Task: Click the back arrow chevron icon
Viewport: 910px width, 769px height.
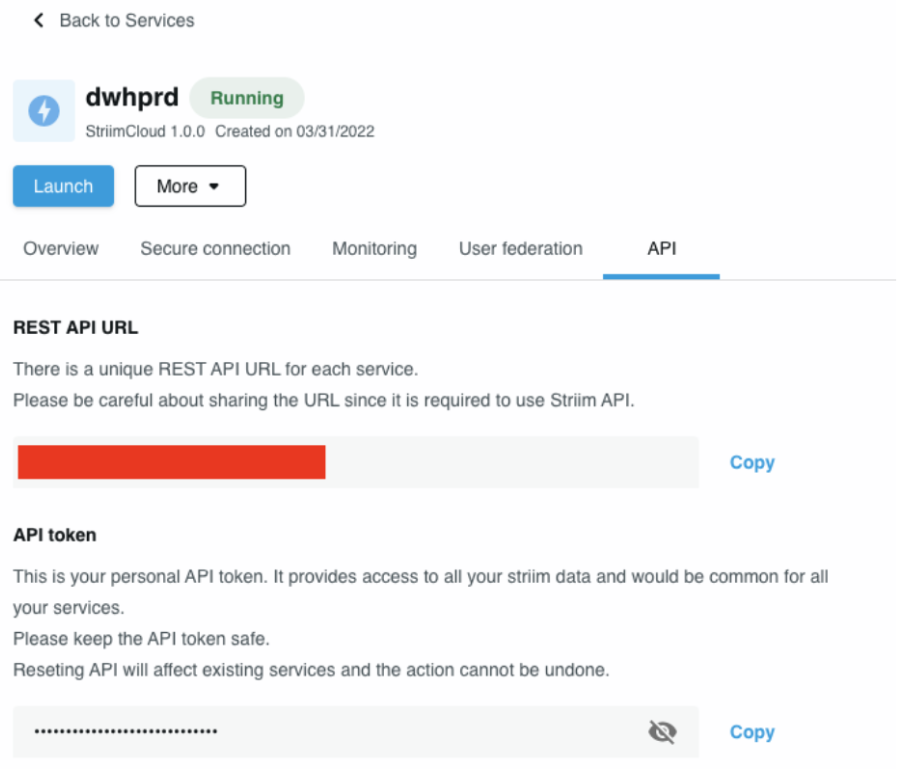Action: 39,20
